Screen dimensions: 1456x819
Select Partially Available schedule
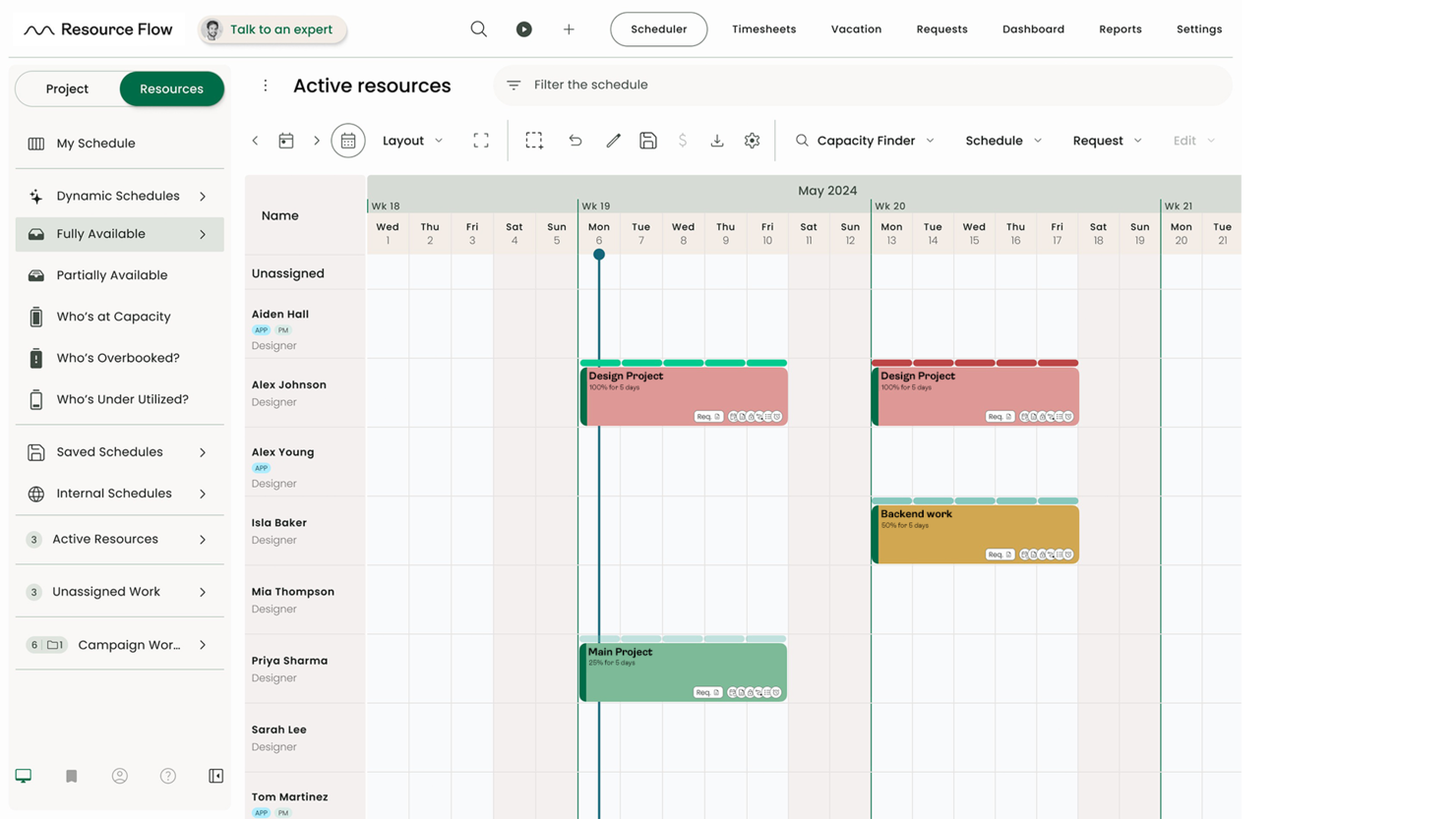tap(119, 275)
